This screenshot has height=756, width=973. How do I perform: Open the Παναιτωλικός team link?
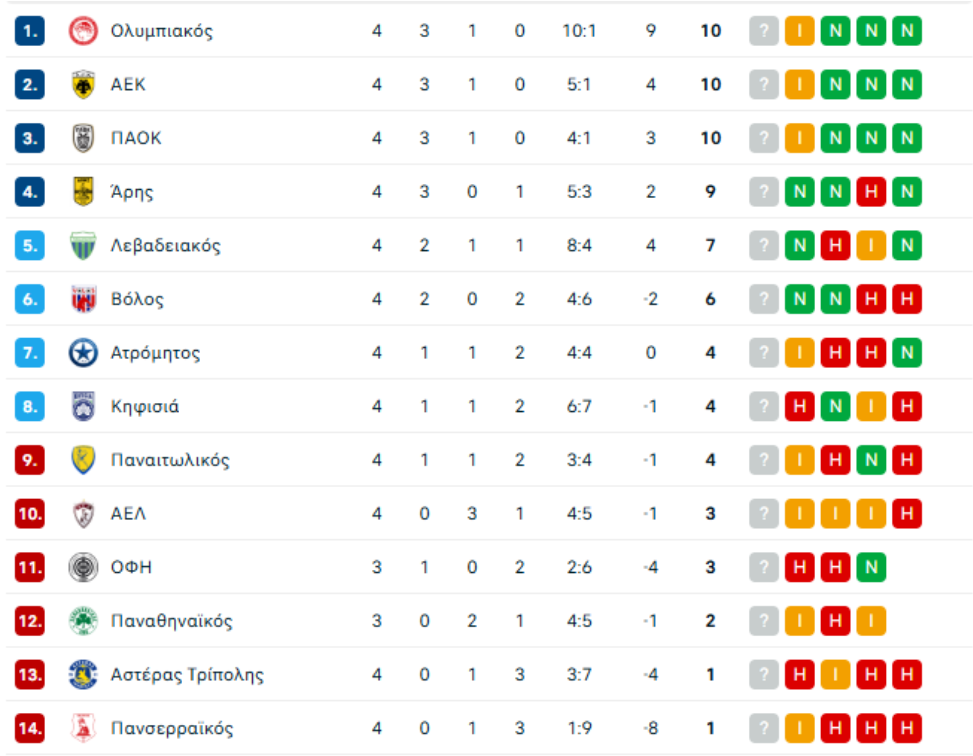170,461
